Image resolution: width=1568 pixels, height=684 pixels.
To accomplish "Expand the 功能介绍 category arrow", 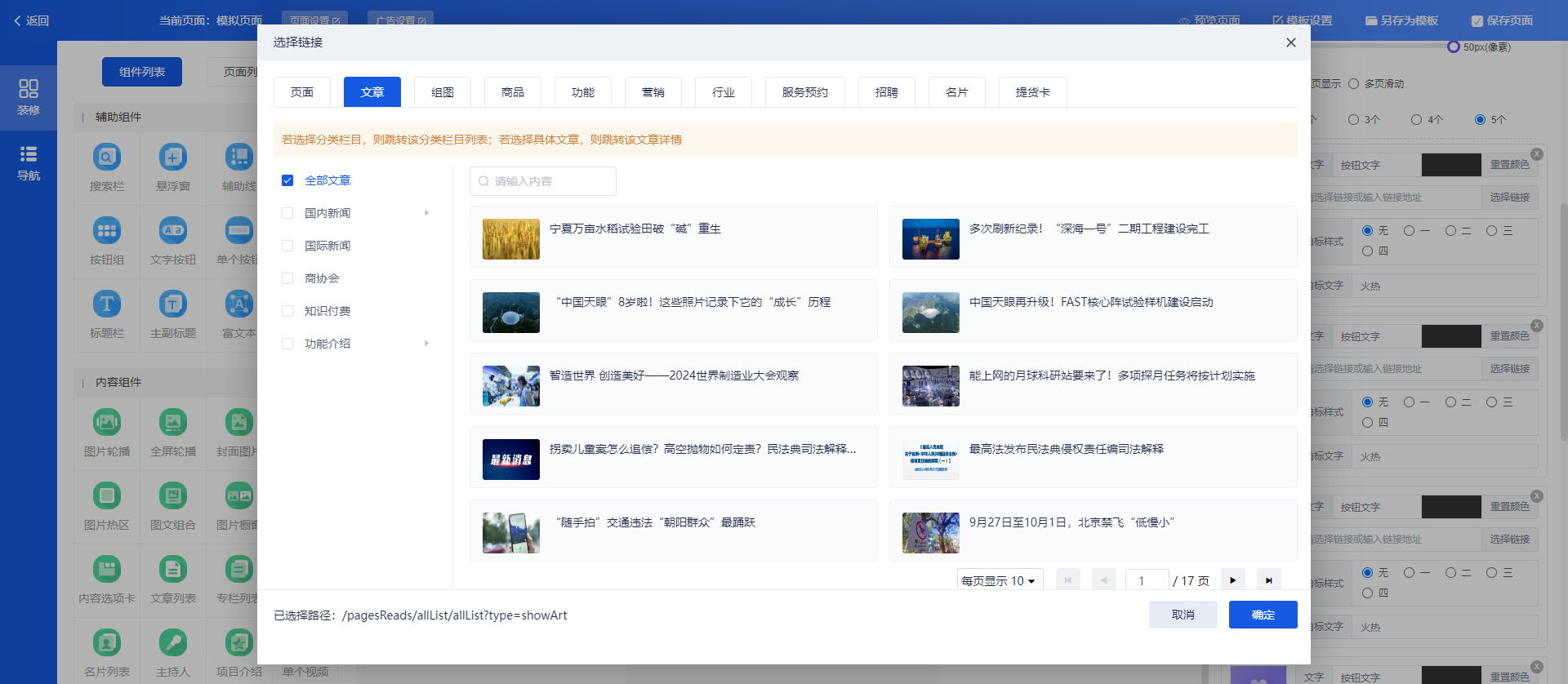I will tap(426, 344).
